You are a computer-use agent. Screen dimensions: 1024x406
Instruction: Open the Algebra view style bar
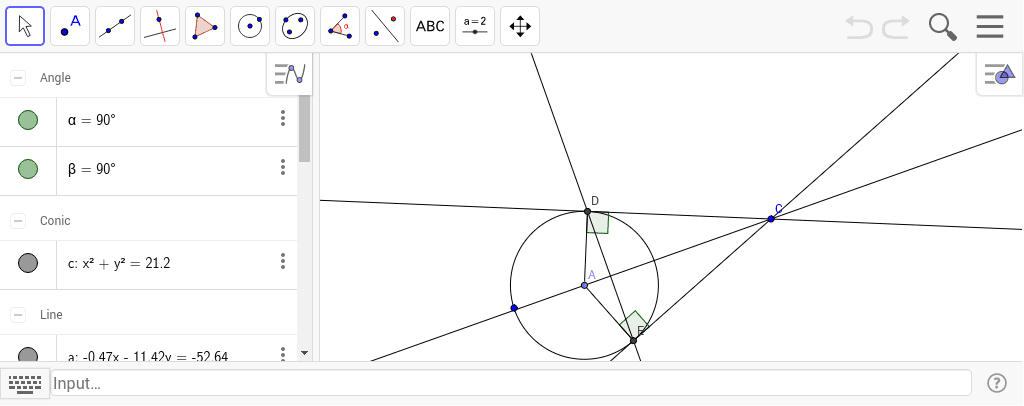point(290,73)
